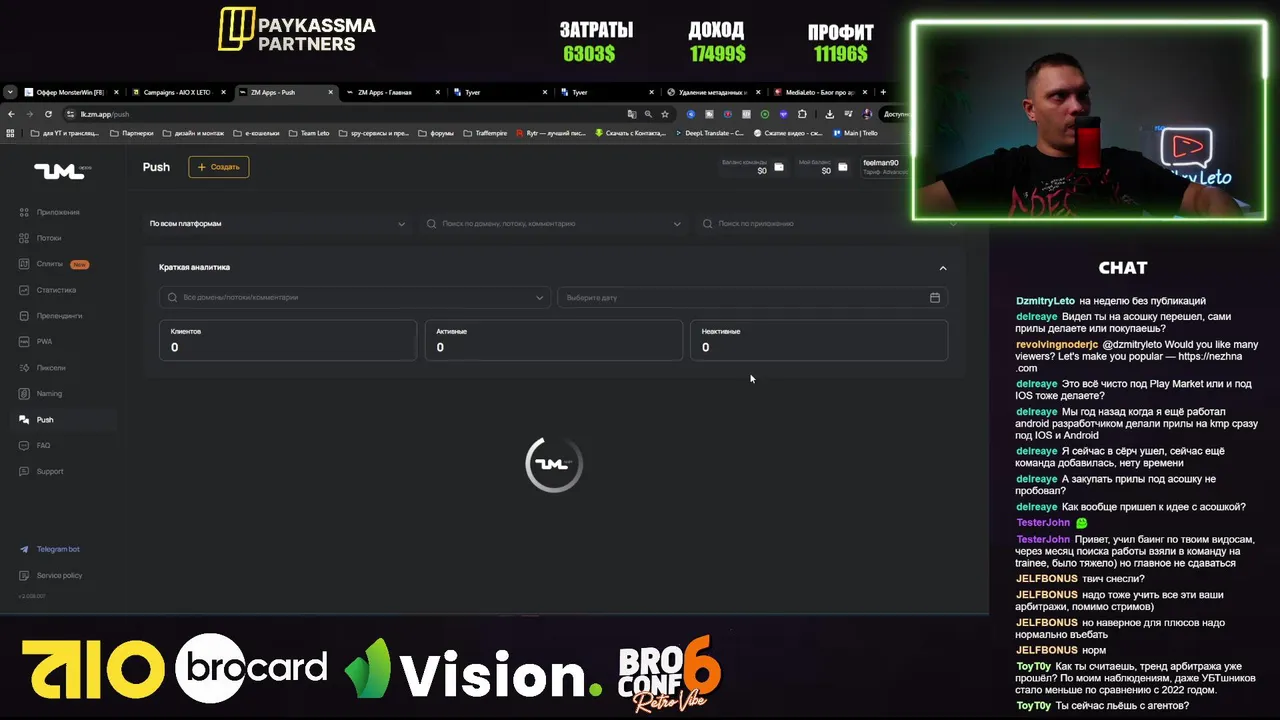Switch to Оффер MonsterWin browser tab
Viewport: 1280px width, 720px height.
70,92
